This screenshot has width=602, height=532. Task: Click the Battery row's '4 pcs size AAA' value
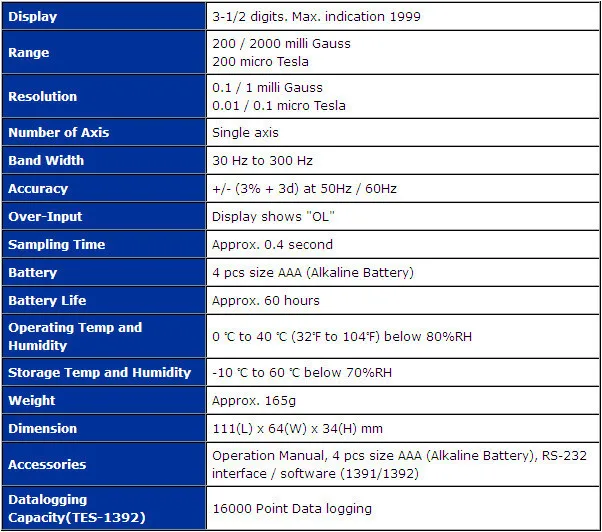point(313,273)
